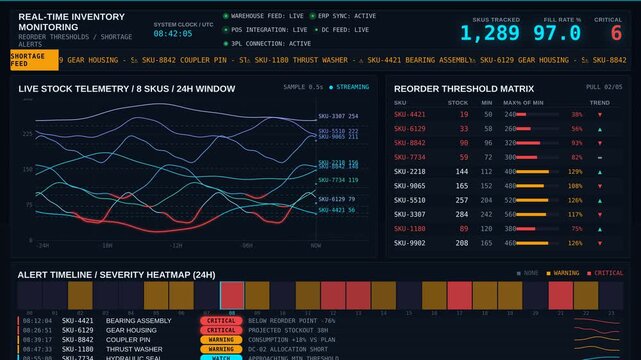Click the CRITICAL badge for Bearing Assembly alert

[221, 321]
